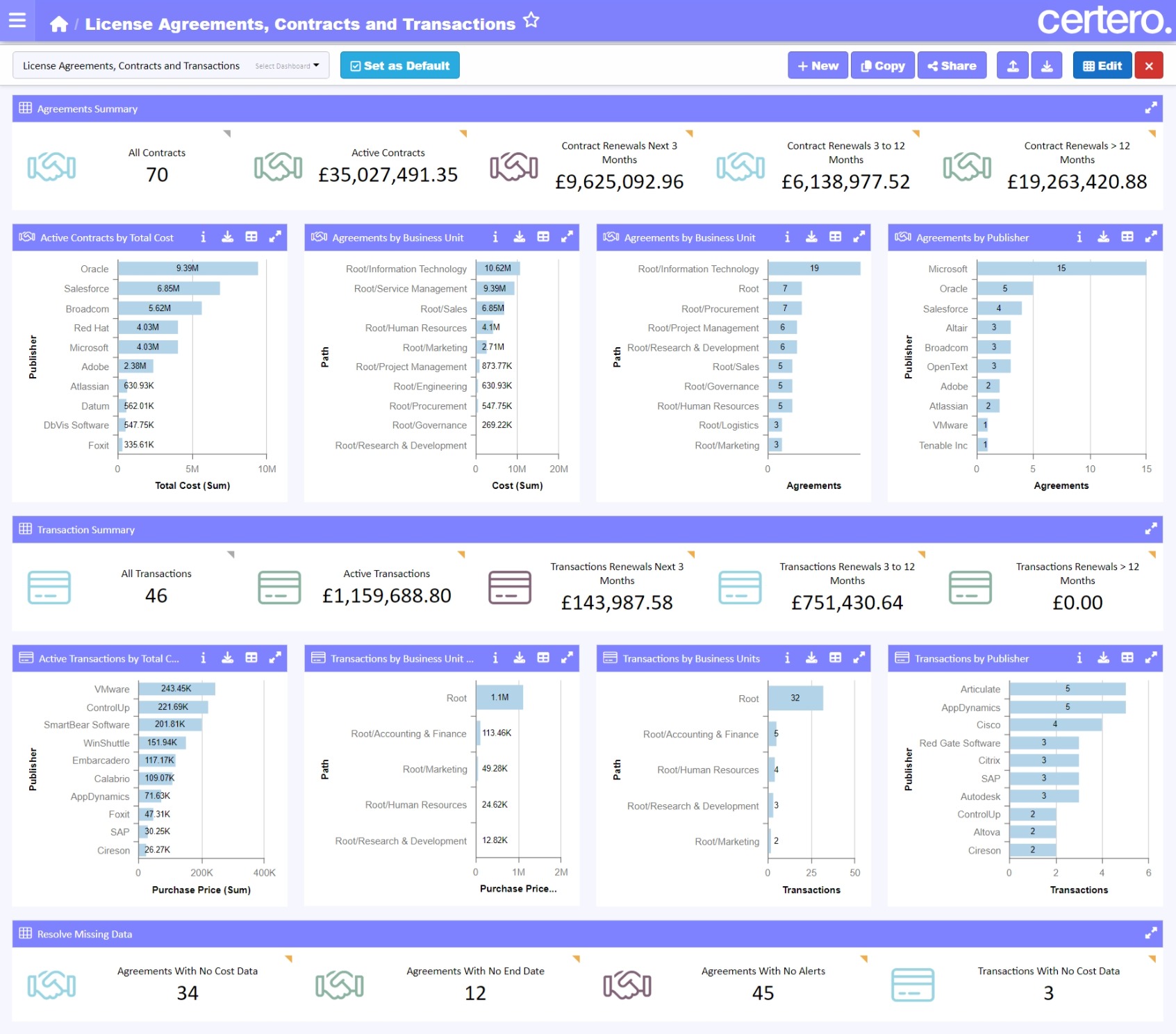1176x1034 pixels.
Task: Expand the Transaction Summary section
Action: (x=1151, y=529)
